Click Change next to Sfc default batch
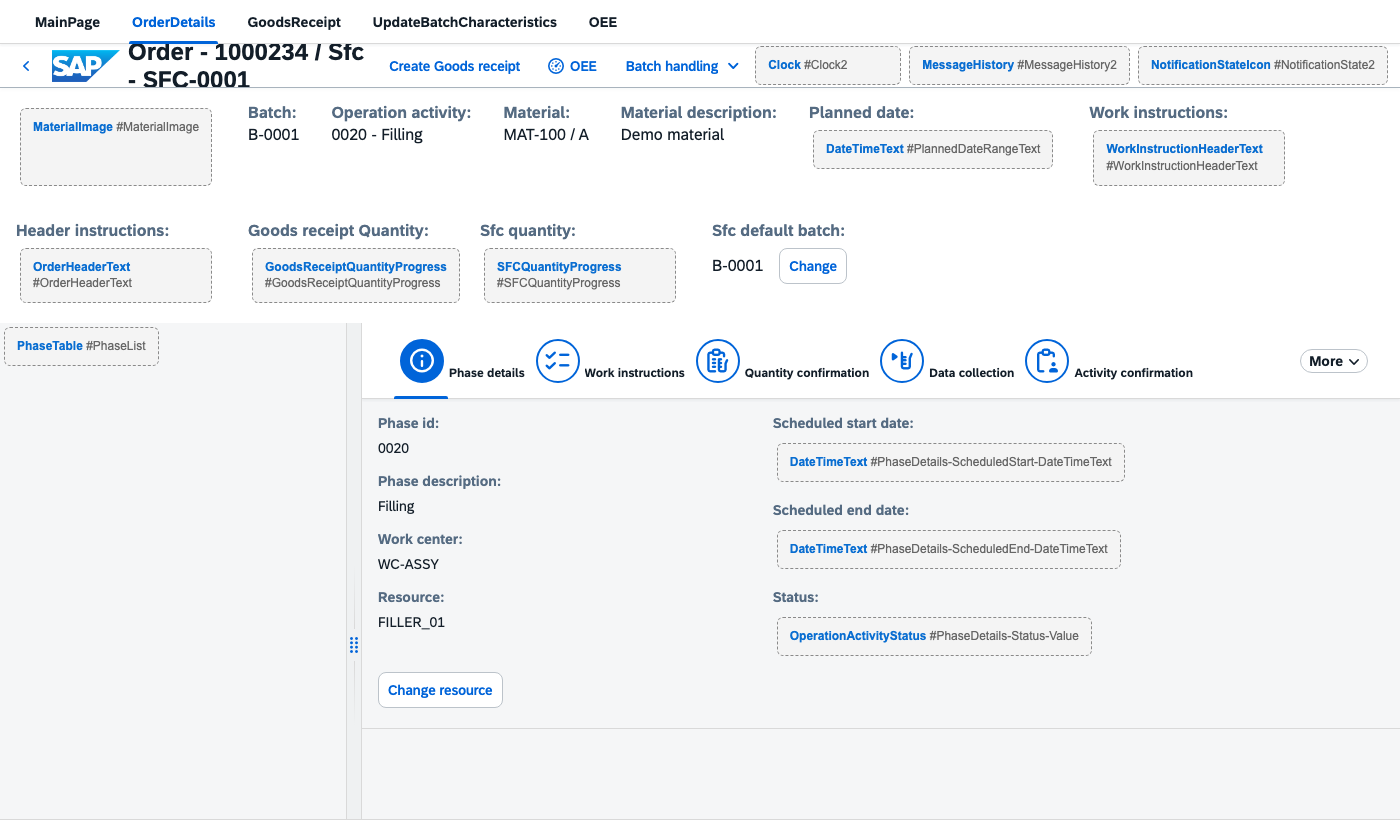1400x820 pixels. 813,267
